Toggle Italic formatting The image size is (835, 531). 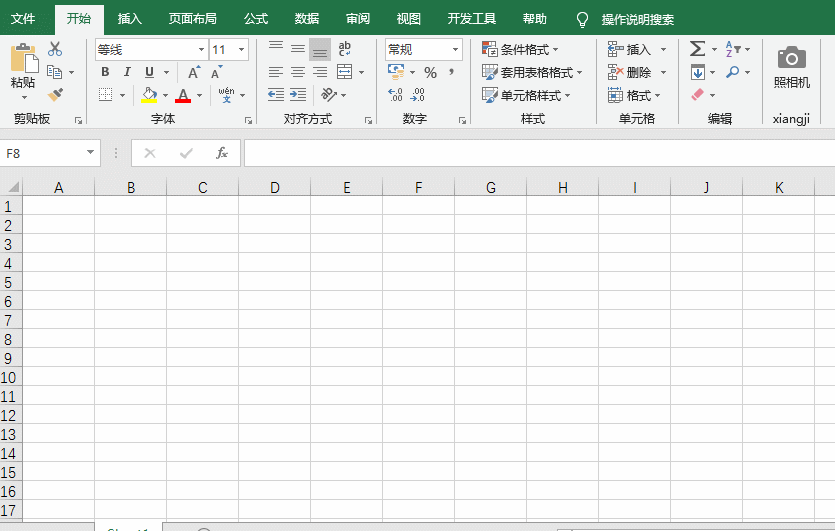127,72
